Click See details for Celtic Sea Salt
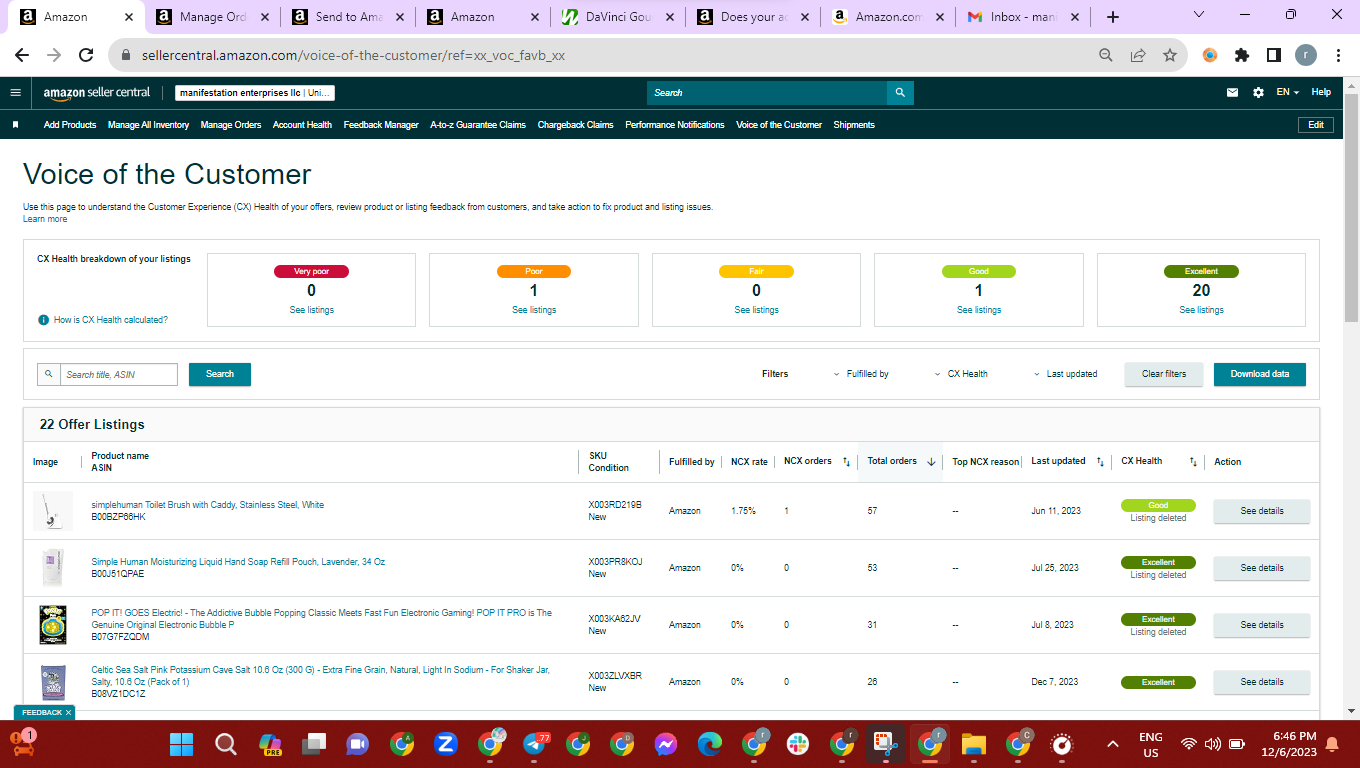 click(1262, 682)
